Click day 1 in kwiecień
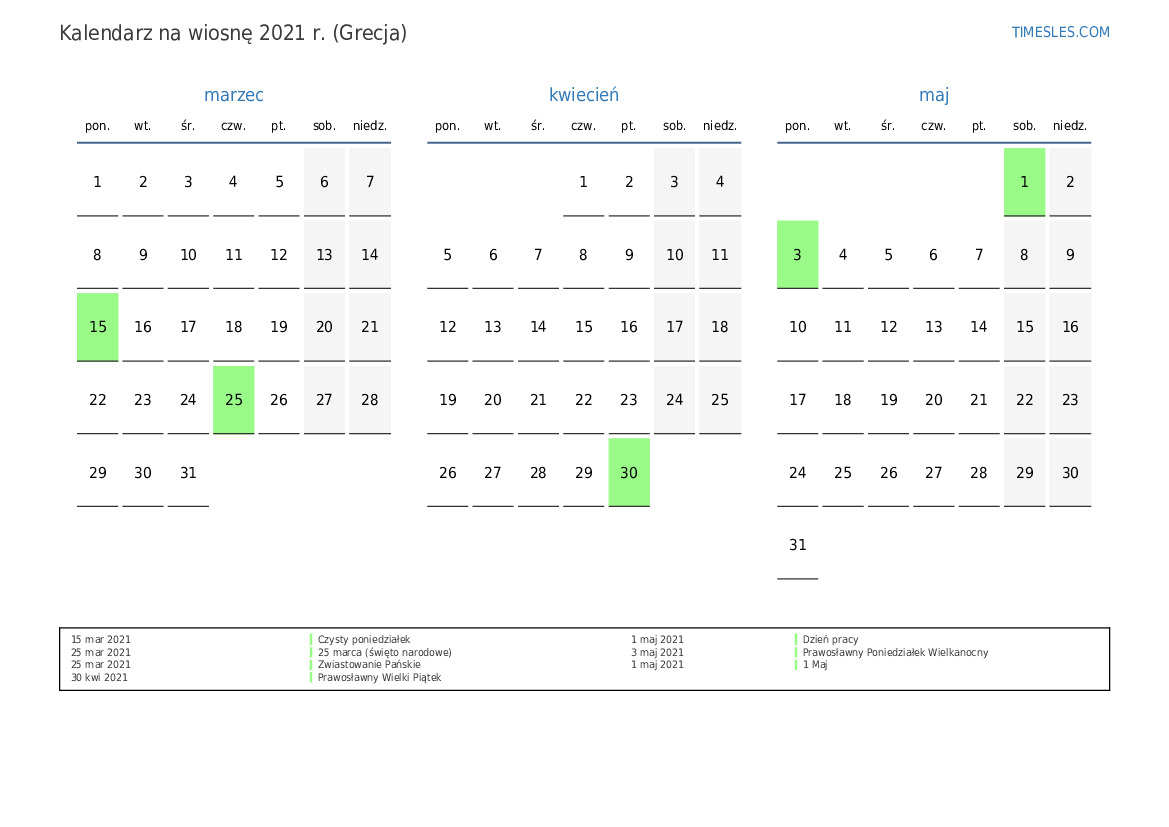 (x=584, y=182)
